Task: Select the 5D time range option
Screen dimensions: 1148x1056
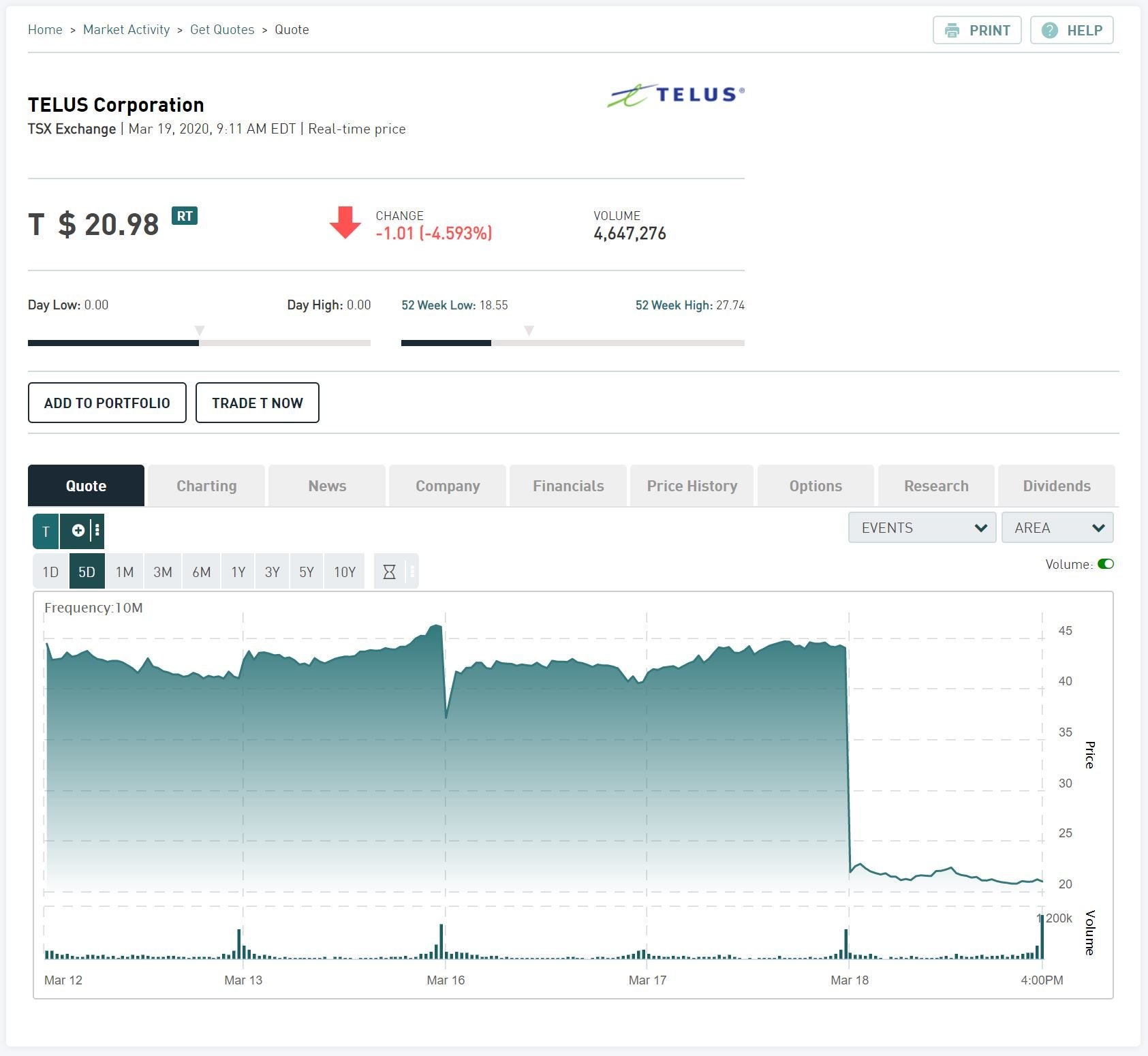Action: [x=87, y=572]
